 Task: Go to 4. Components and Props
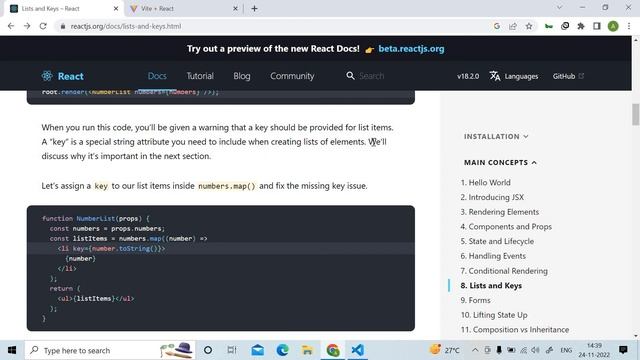[506, 227]
